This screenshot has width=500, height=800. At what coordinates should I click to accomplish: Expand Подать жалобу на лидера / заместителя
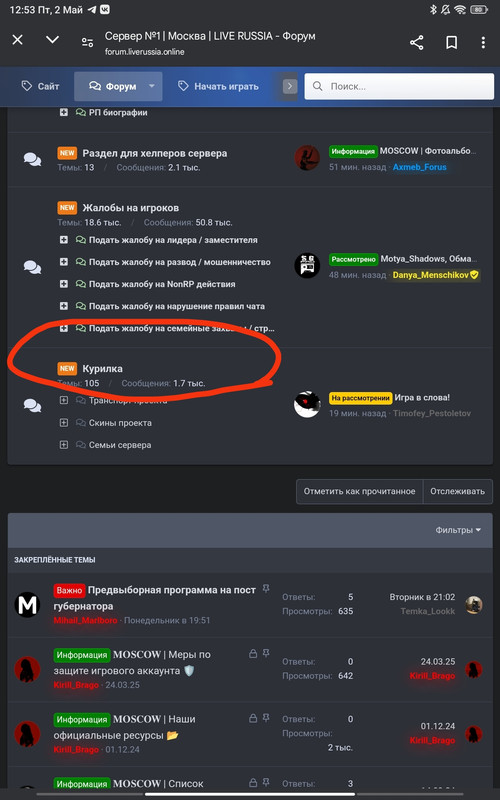click(64, 240)
